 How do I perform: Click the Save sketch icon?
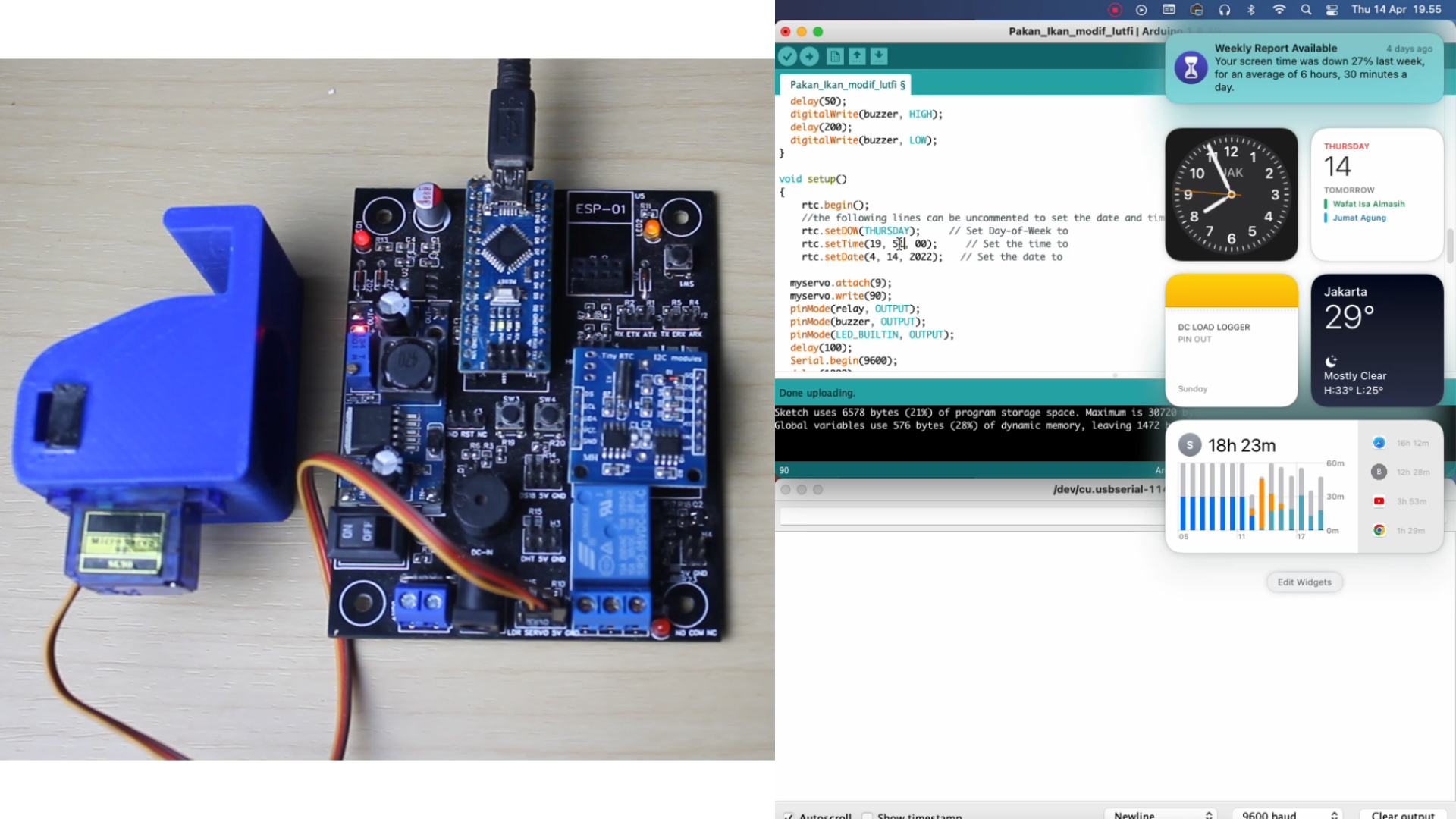tap(879, 56)
